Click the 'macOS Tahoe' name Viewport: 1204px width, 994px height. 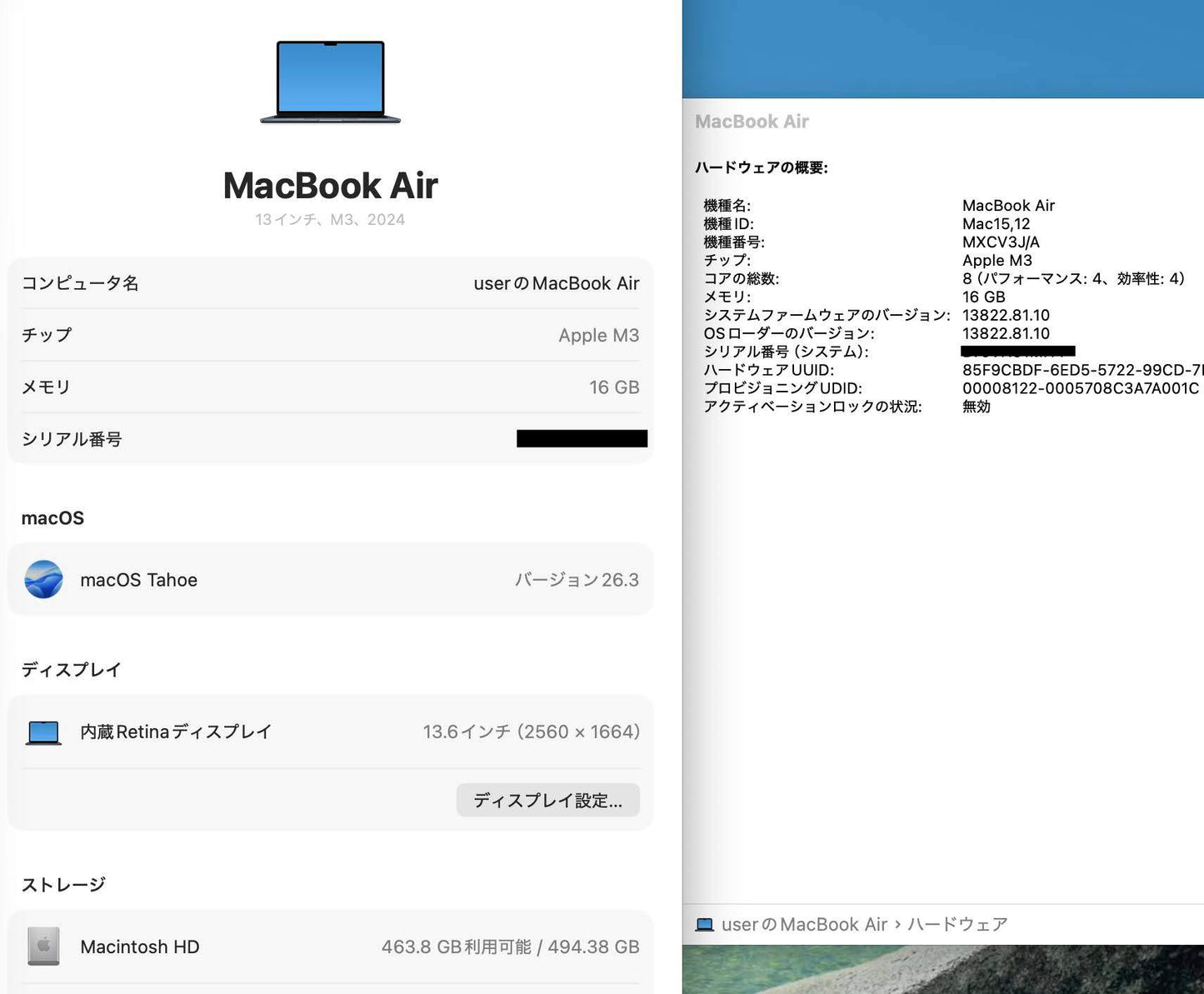(139, 580)
